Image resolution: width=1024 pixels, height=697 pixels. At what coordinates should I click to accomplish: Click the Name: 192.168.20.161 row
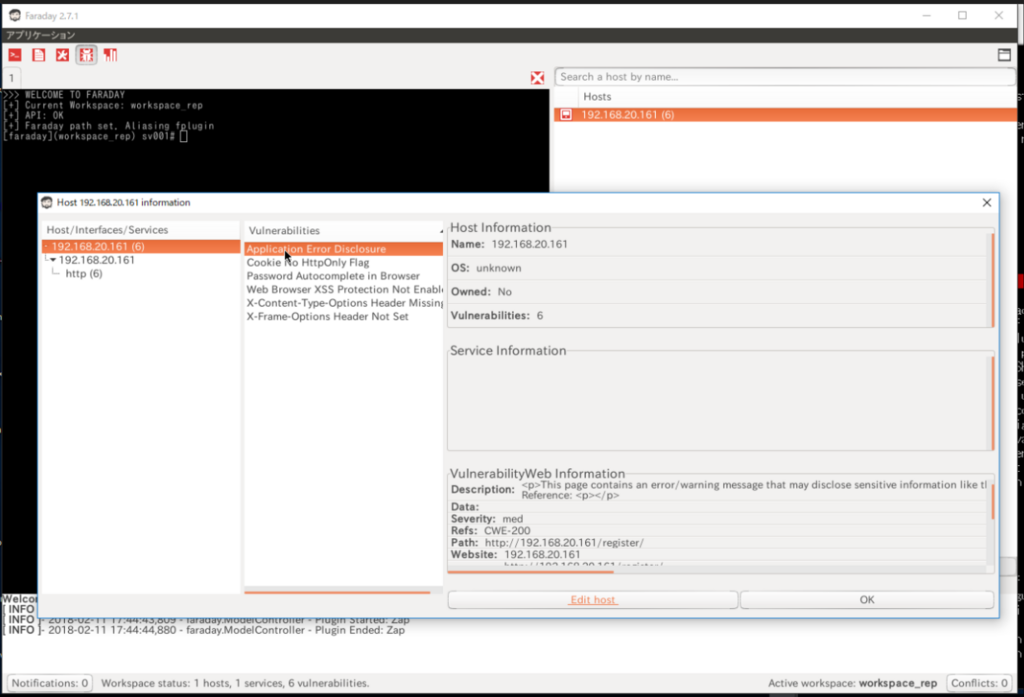(718, 244)
